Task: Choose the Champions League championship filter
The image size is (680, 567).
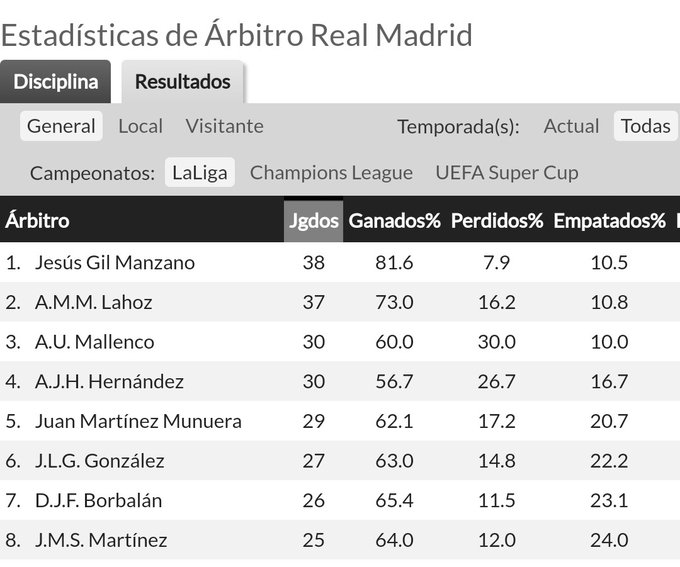Action: 331,173
